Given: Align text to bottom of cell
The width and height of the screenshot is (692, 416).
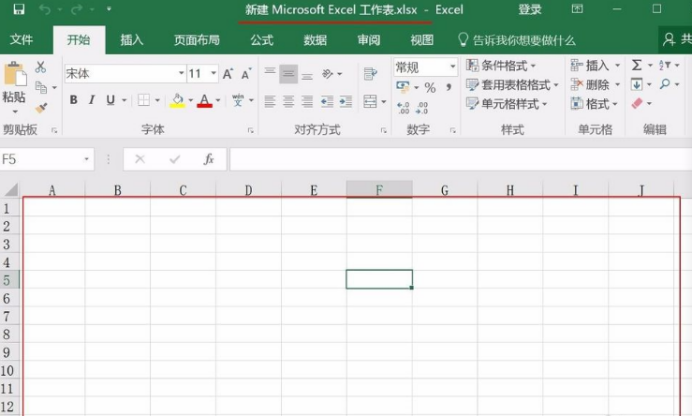Looking at the screenshot, I should (307, 74).
